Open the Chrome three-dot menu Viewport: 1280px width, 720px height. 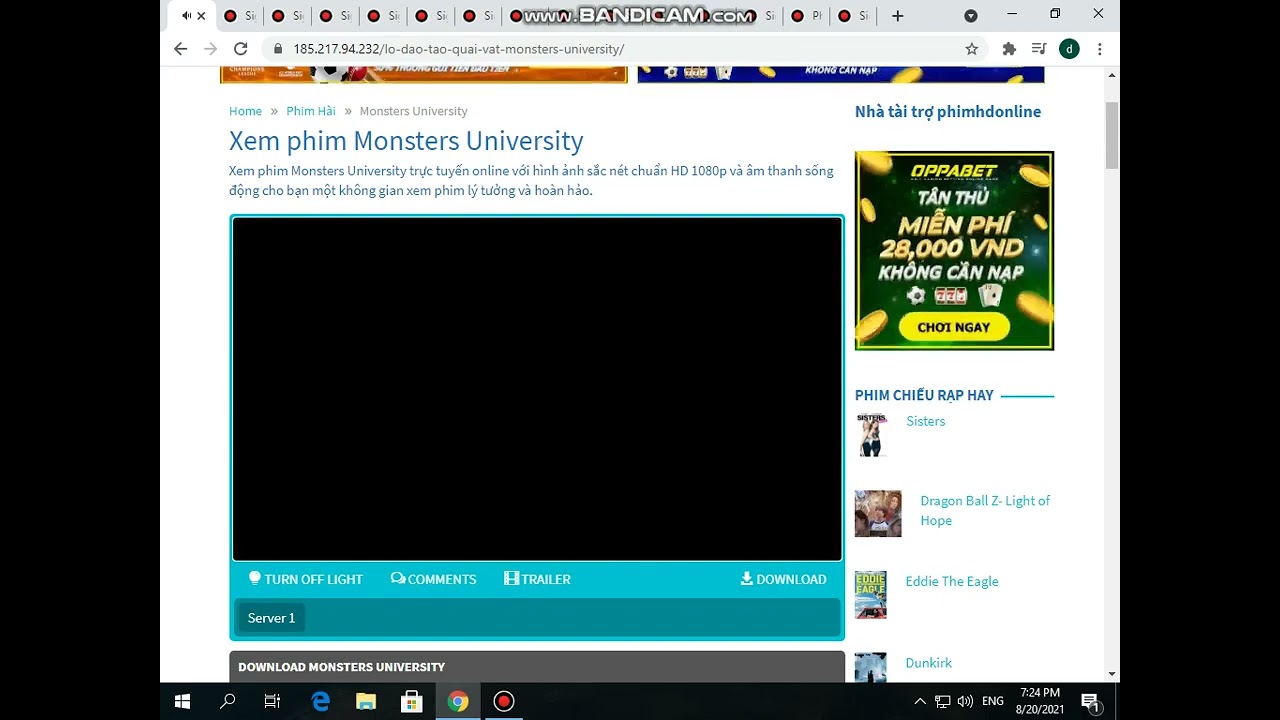pyautogui.click(x=1099, y=48)
